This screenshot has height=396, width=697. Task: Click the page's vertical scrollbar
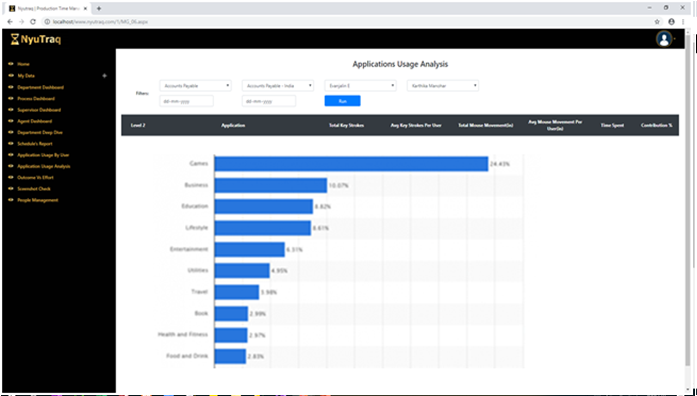(688, 151)
